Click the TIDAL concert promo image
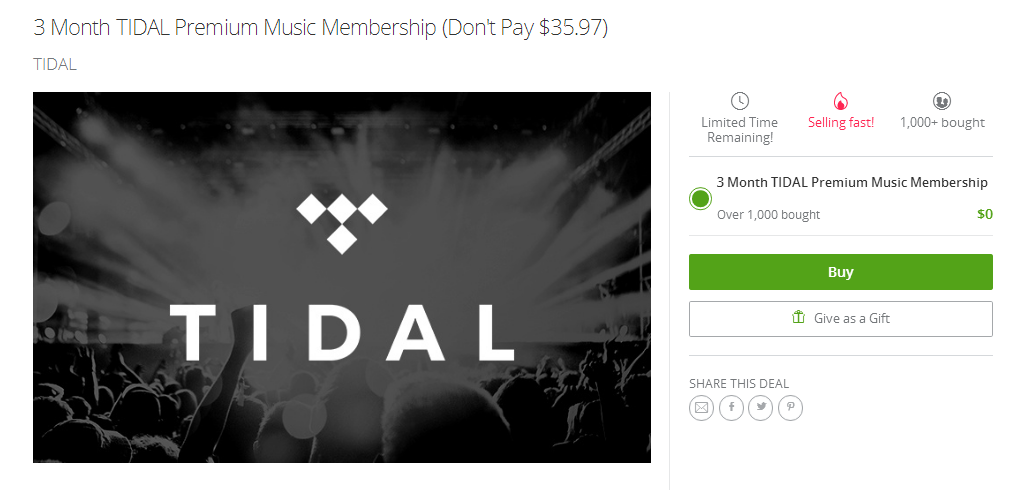This screenshot has width=1013, height=490. pos(342,277)
